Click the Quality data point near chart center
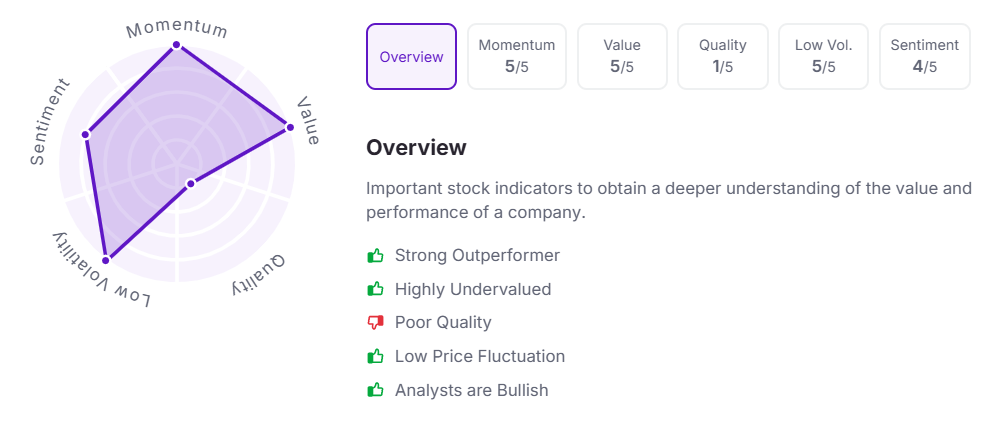This screenshot has width=998, height=425. tap(190, 183)
